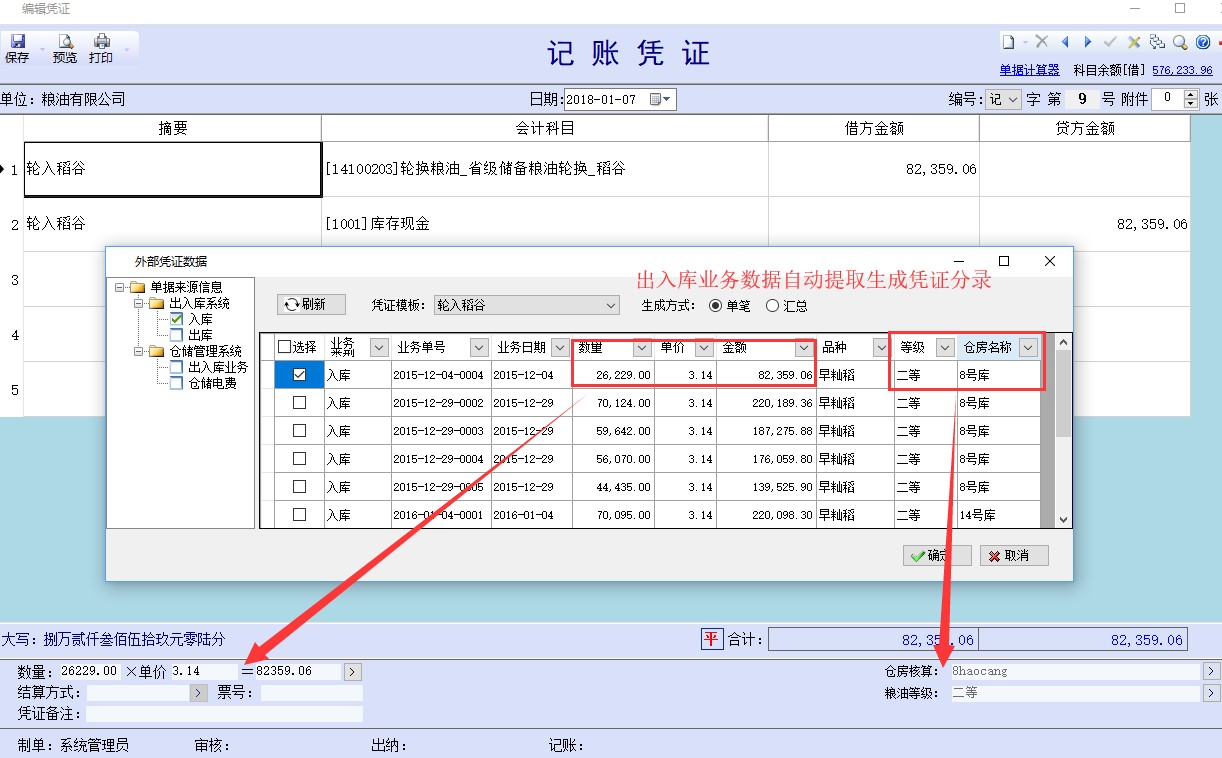Viewport: 1222px width, 758px height.
Task: Open the blue Help question-mark icon
Action: [1203, 42]
